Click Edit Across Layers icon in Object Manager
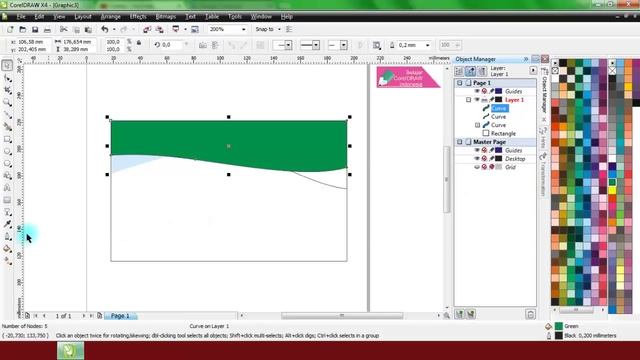This screenshot has height=360, width=640. (471, 71)
